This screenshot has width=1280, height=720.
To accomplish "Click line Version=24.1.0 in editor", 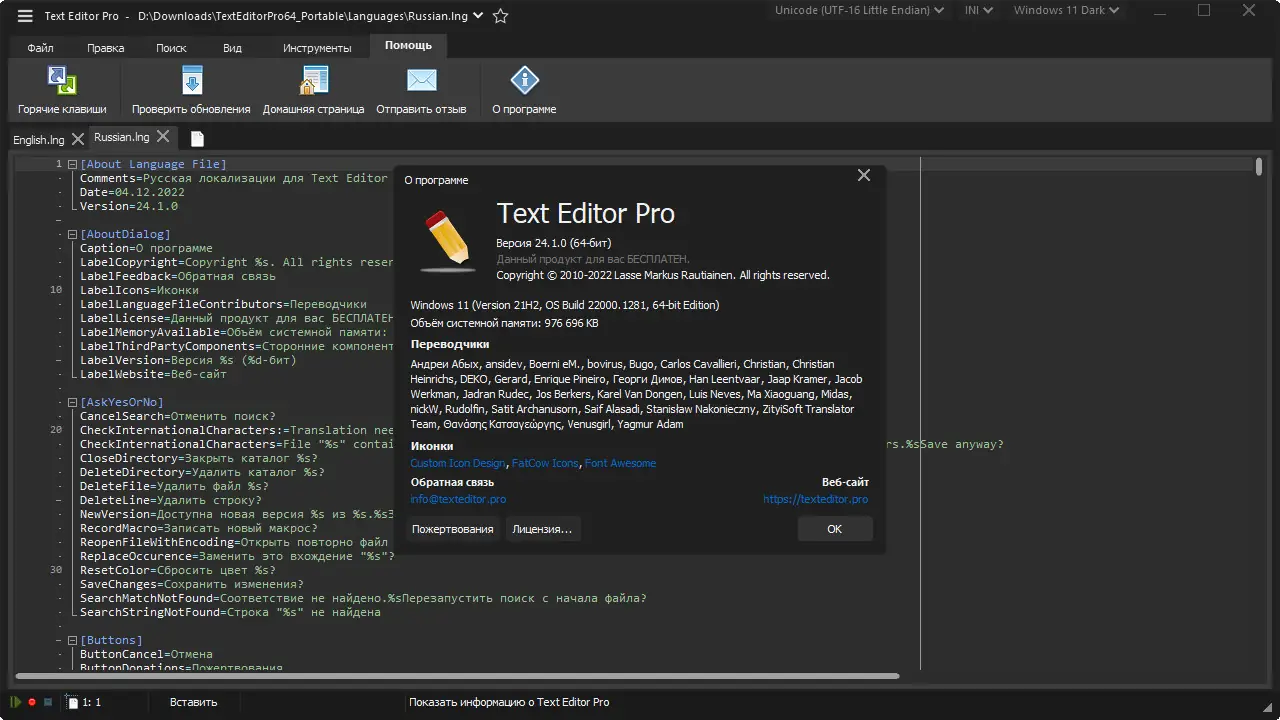I will pyautogui.click(x=129, y=206).
